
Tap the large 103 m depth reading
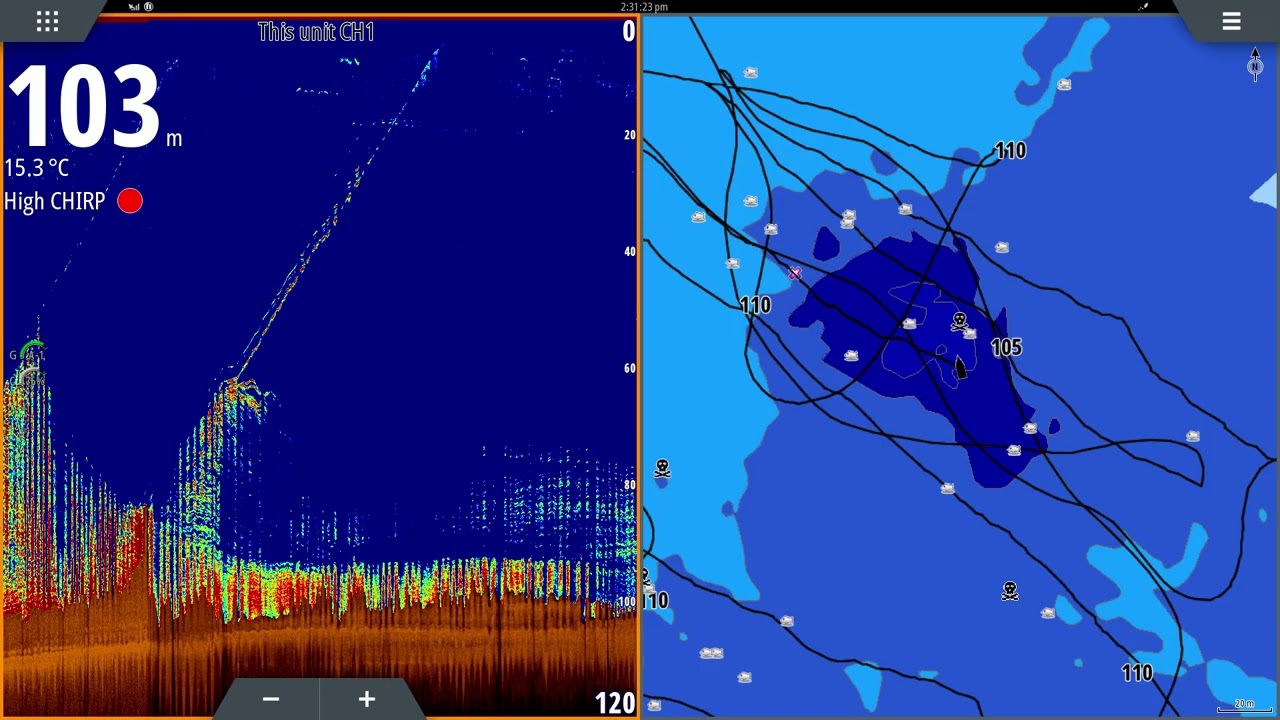(83, 107)
